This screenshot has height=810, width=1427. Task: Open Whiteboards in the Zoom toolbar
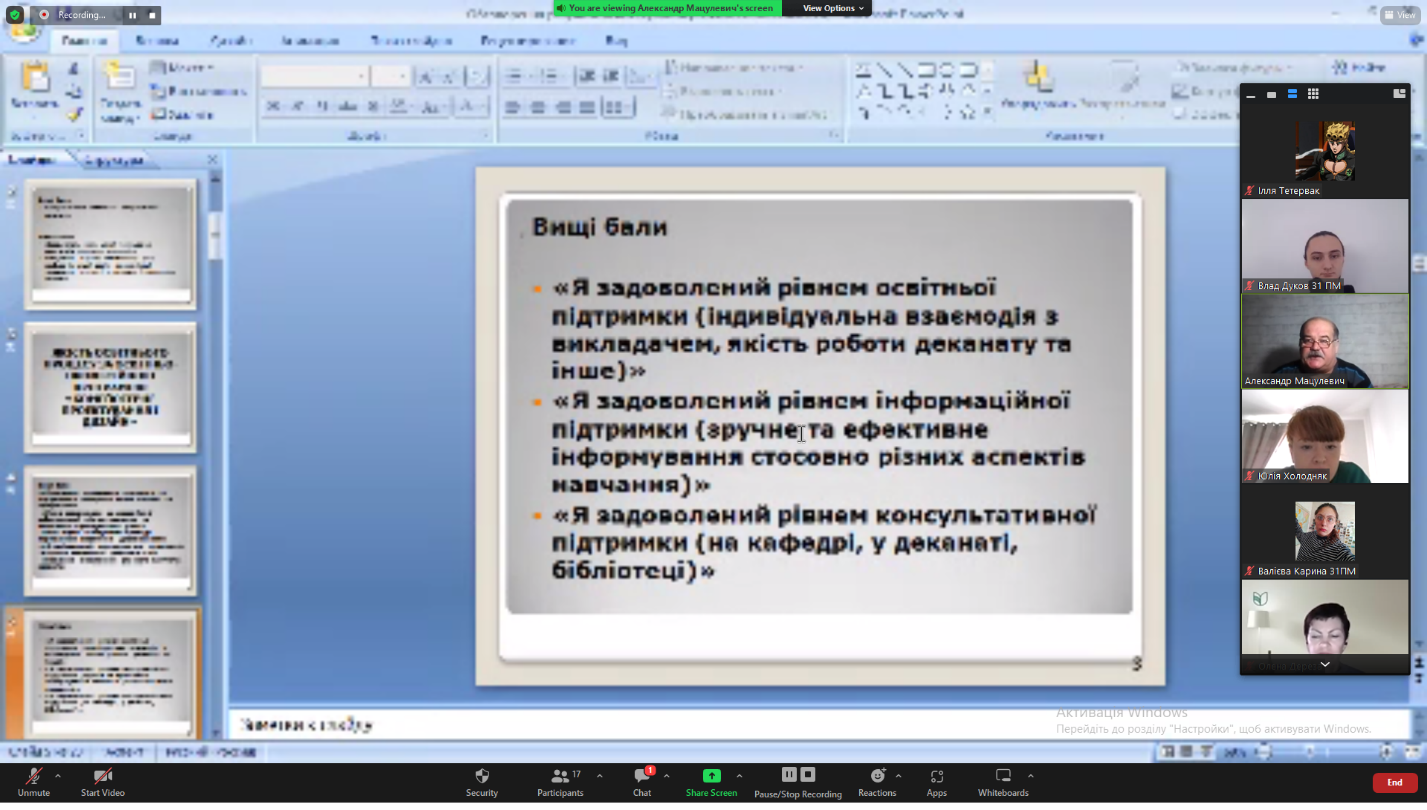click(x=1003, y=782)
